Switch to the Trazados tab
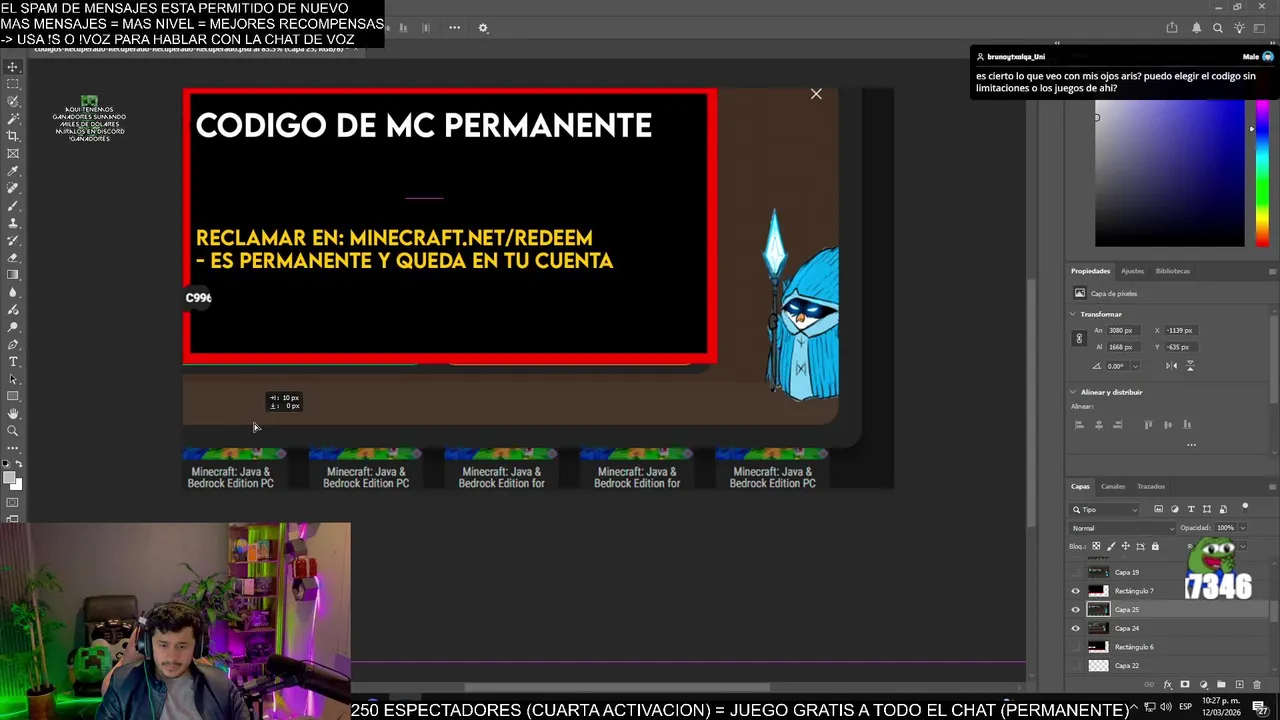This screenshot has width=1280, height=720. [1151, 487]
